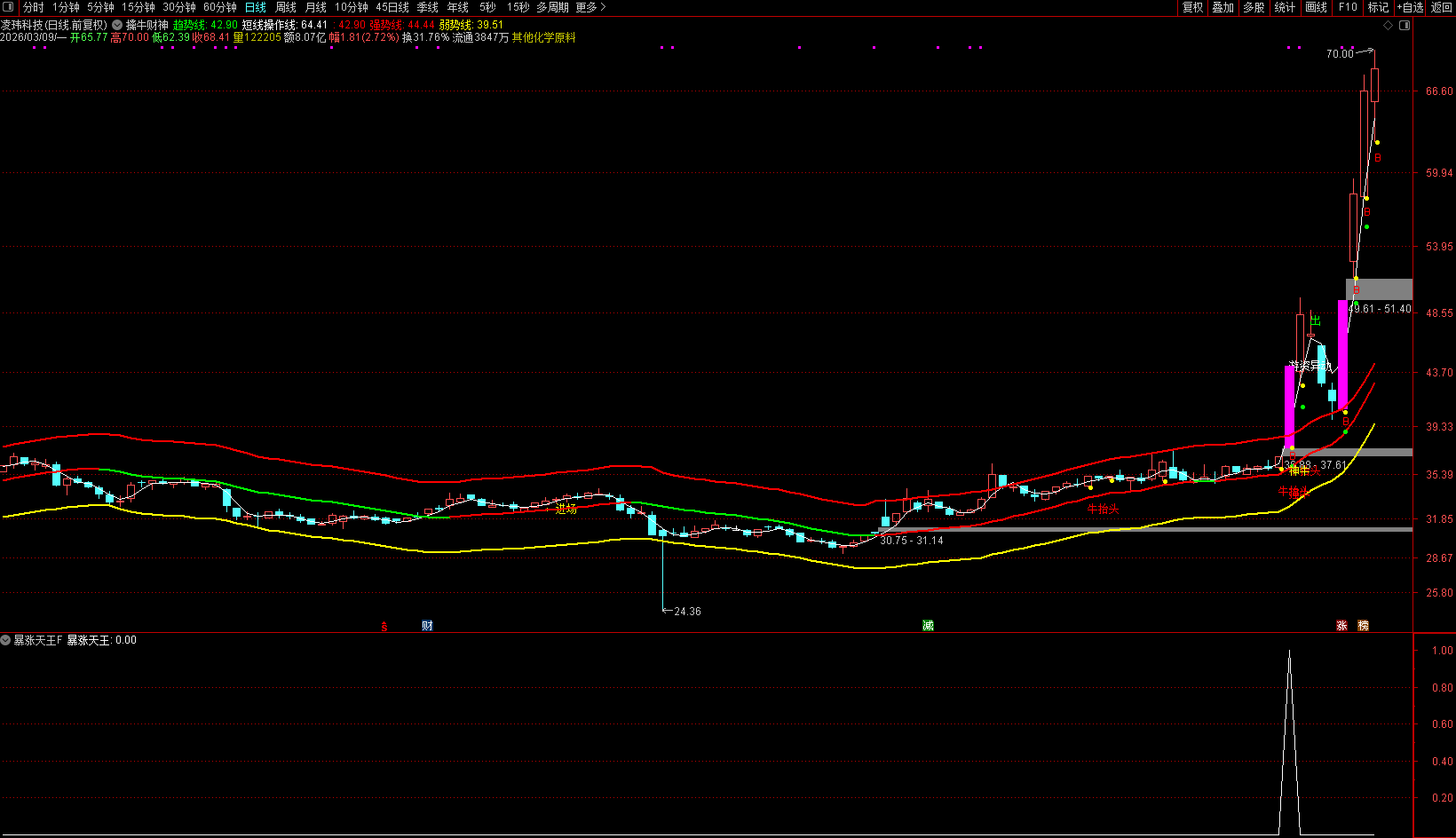Click the green 减 event marker

pos(928,626)
